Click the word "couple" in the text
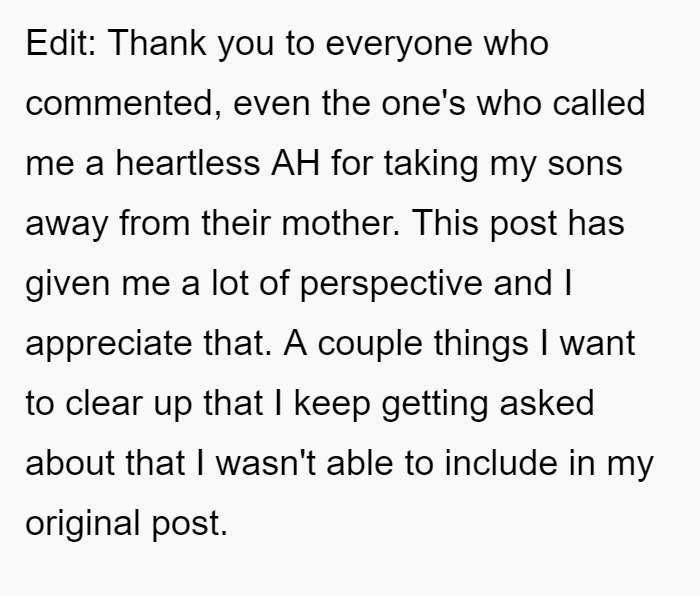Viewport: 700px width, 596px height. point(370,345)
